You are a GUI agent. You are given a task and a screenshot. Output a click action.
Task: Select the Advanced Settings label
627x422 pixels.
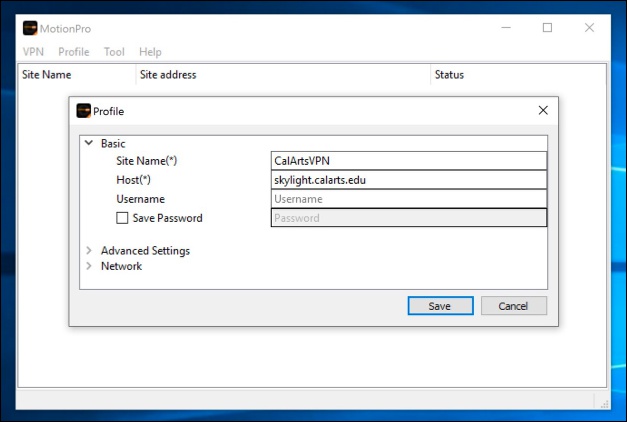coord(145,251)
